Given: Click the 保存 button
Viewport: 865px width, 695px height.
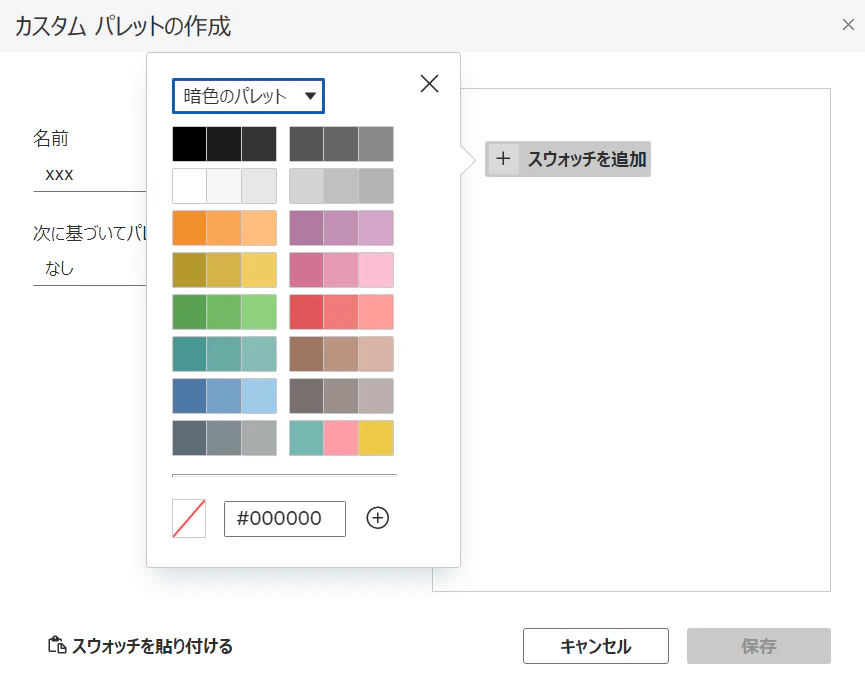Looking at the screenshot, I should click(x=759, y=646).
